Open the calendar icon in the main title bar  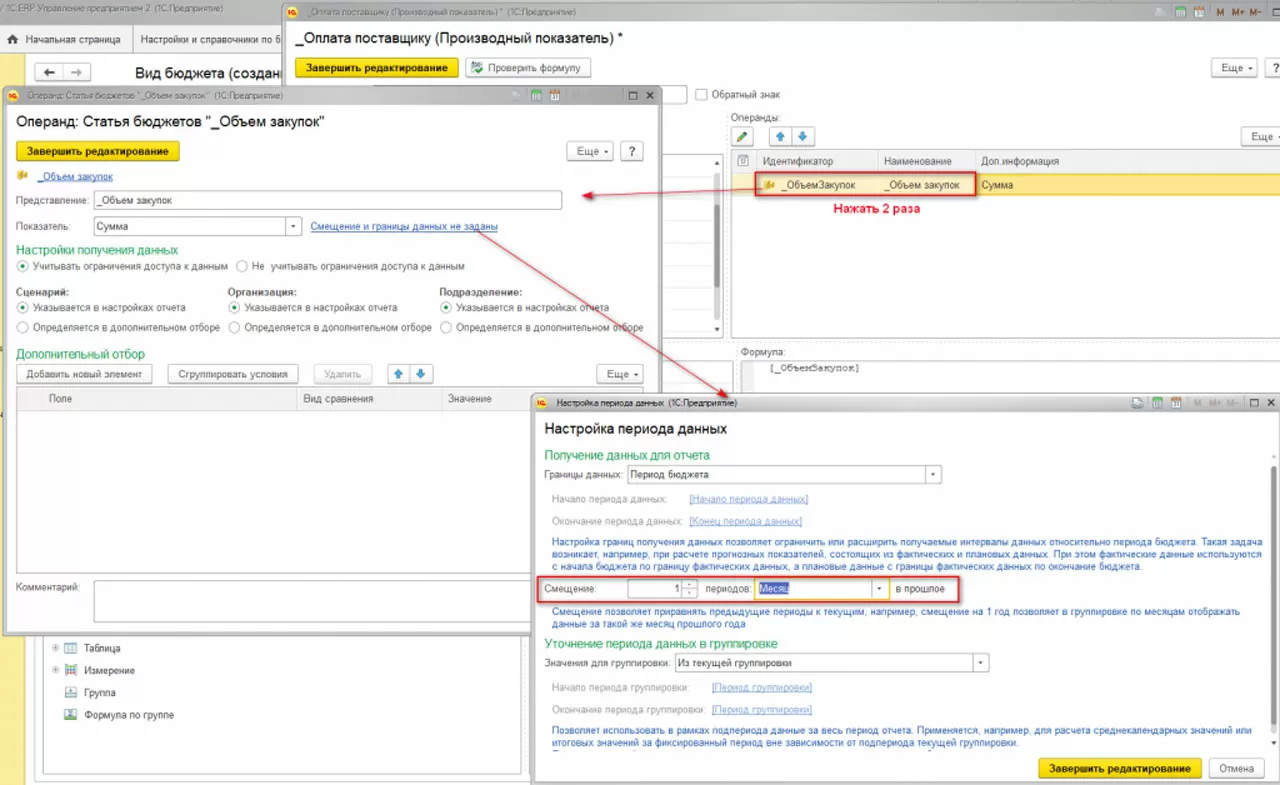coord(1201,12)
